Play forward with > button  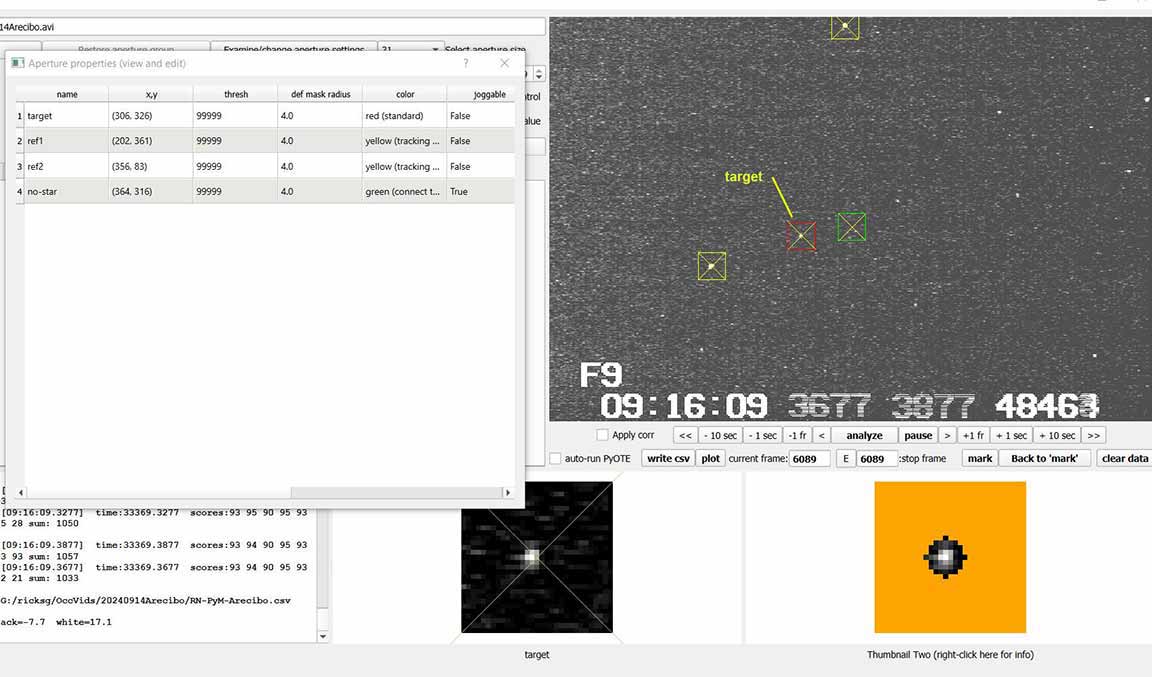pyautogui.click(x=947, y=435)
